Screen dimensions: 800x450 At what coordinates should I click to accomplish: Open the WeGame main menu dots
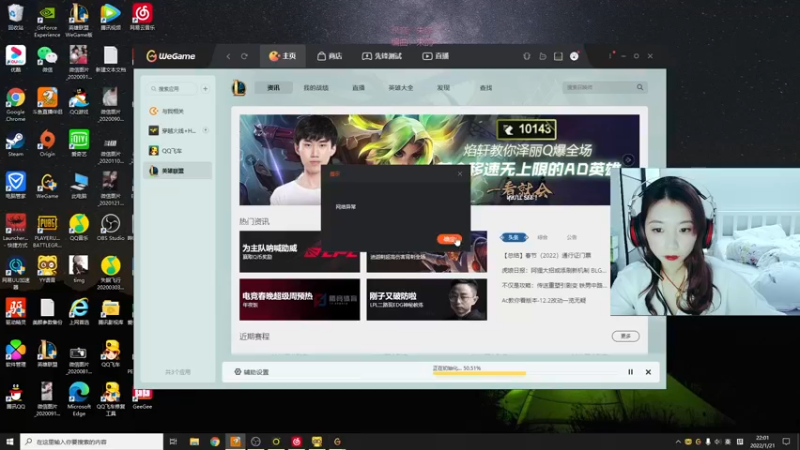(x=610, y=56)
